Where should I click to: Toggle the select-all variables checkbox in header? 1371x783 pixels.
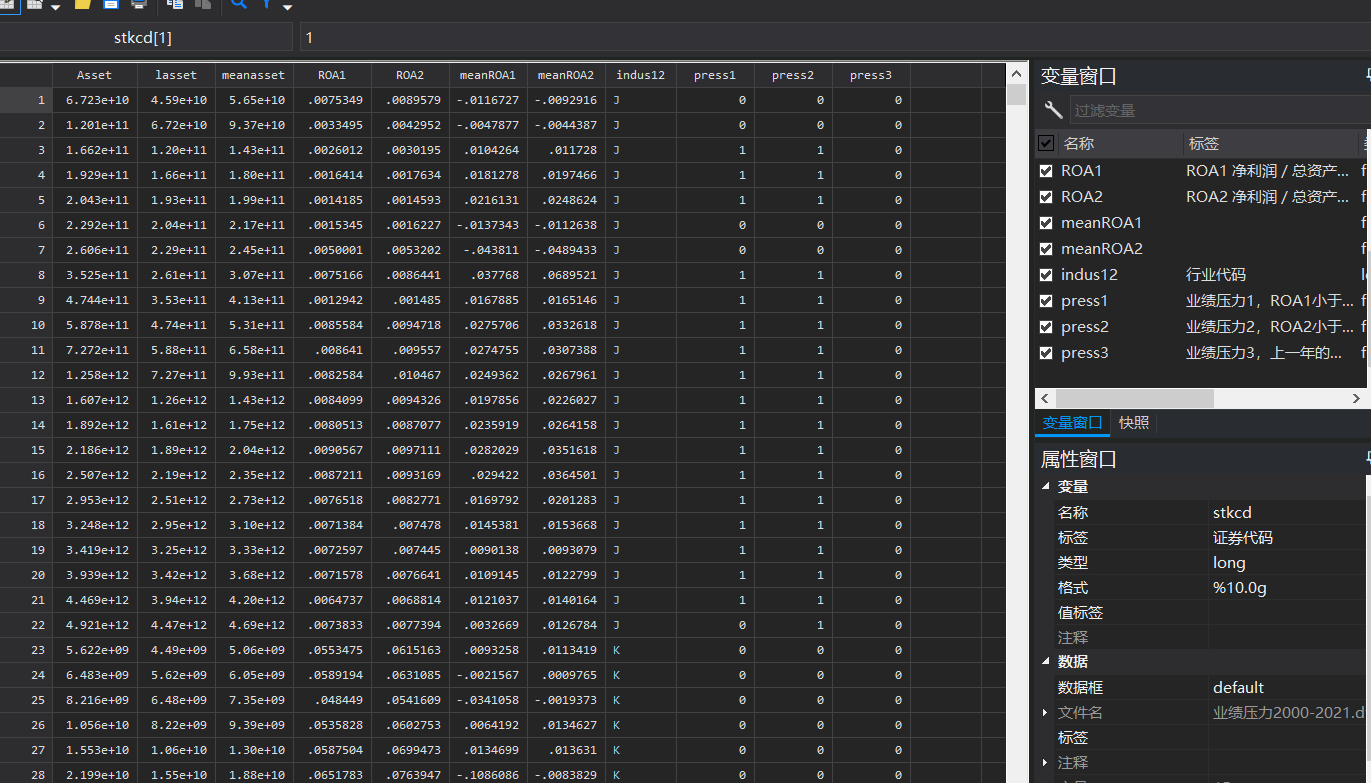pyautogui.click(x=1046, y=143)
